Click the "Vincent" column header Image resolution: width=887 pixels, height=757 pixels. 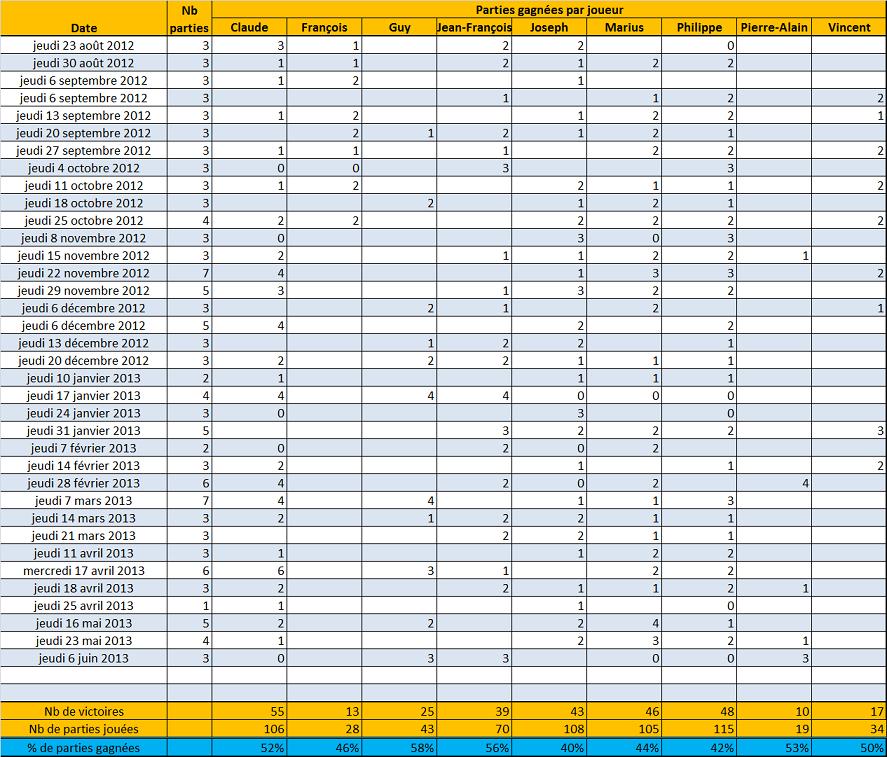(x=849, y=27)
